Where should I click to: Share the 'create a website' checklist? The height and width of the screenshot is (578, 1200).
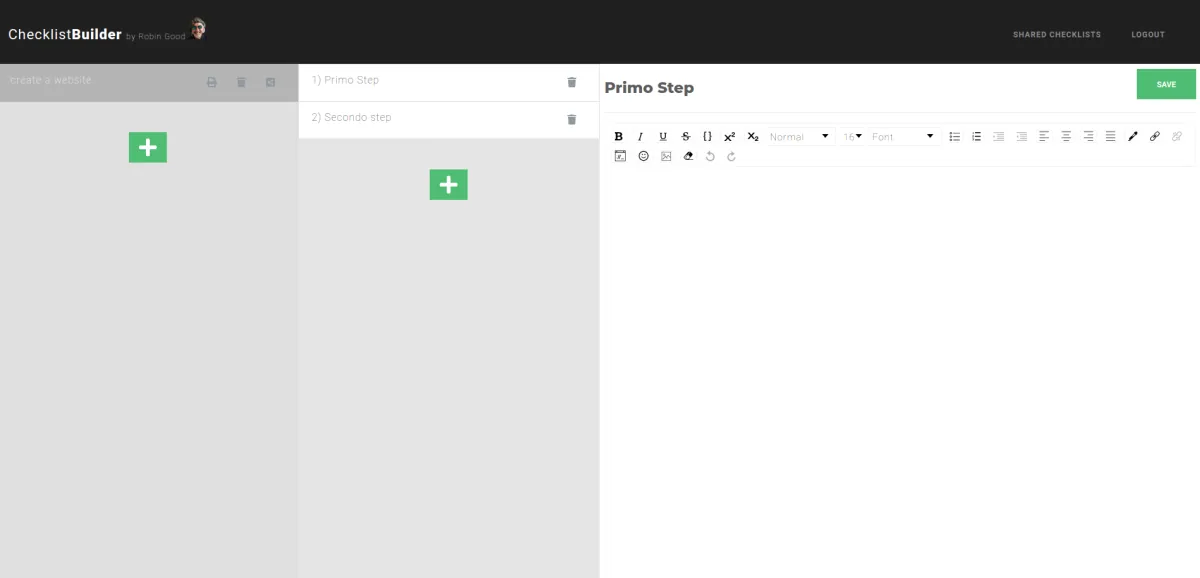tap(270, 82)
